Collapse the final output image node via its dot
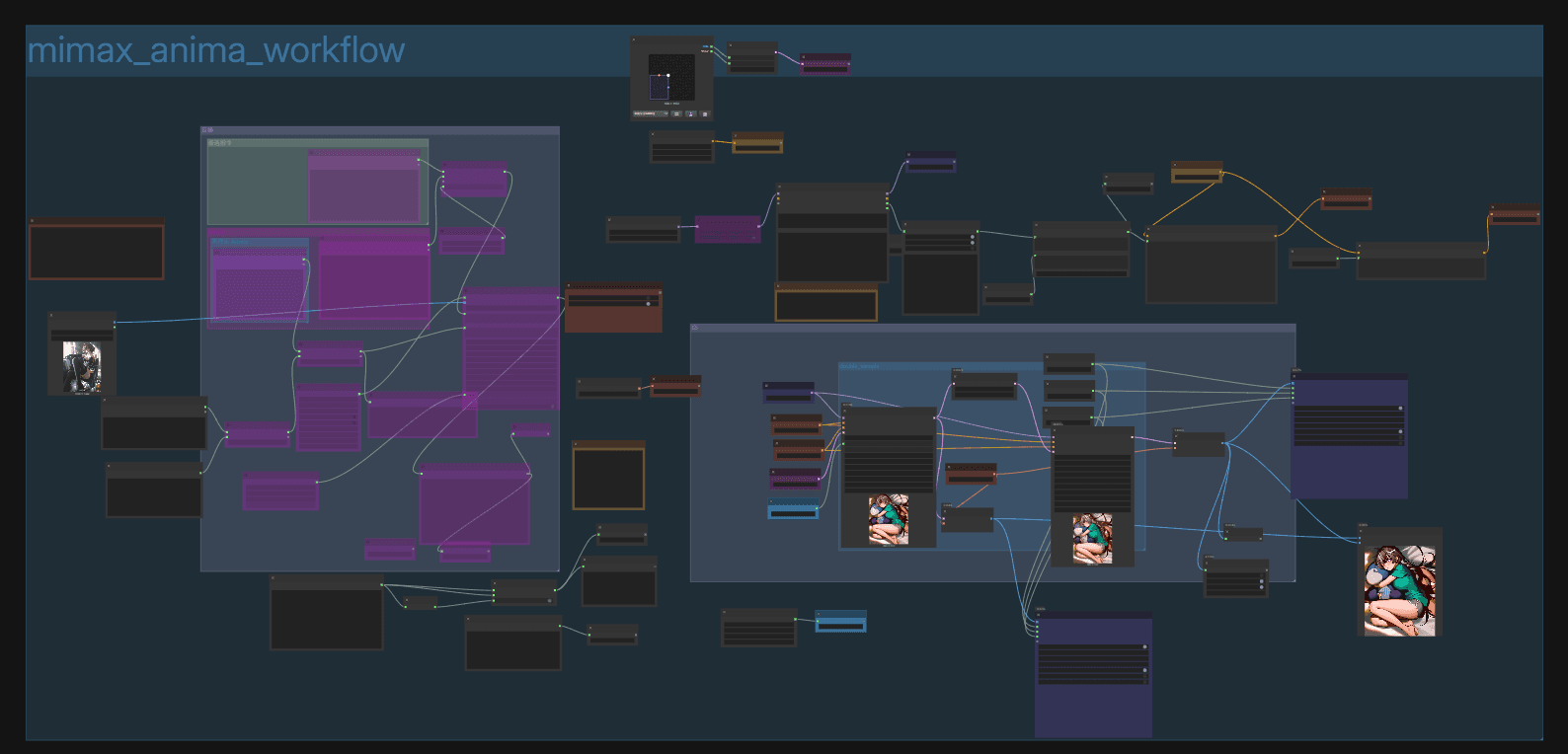The image size is (1568, 754). tap(1363, 530)
